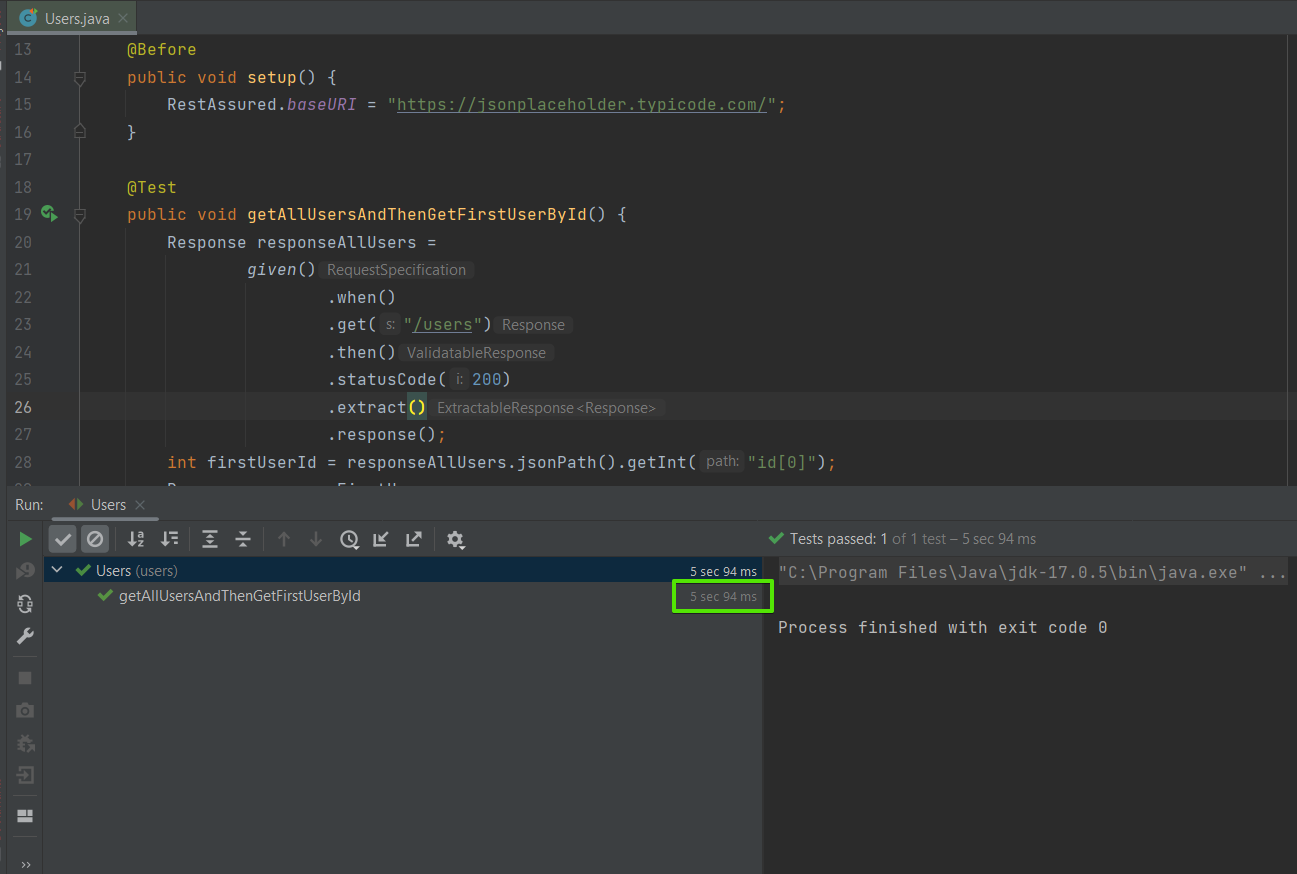Click the Stop process square icon
This screenshot has width=1297, height=874.
pyautogui.click(x=25, y=678)
